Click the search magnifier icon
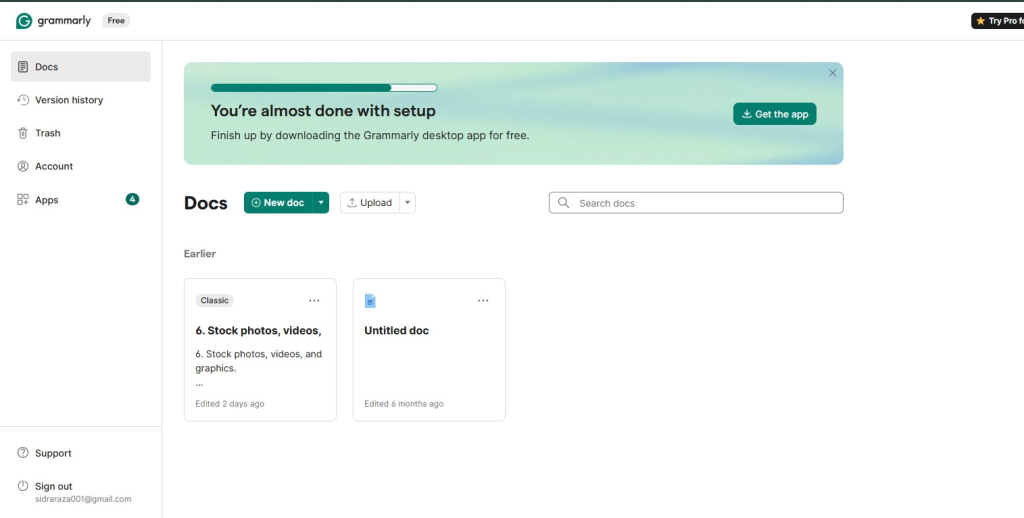The width and height of the screenshot is (1024, 518). [564, 203]
